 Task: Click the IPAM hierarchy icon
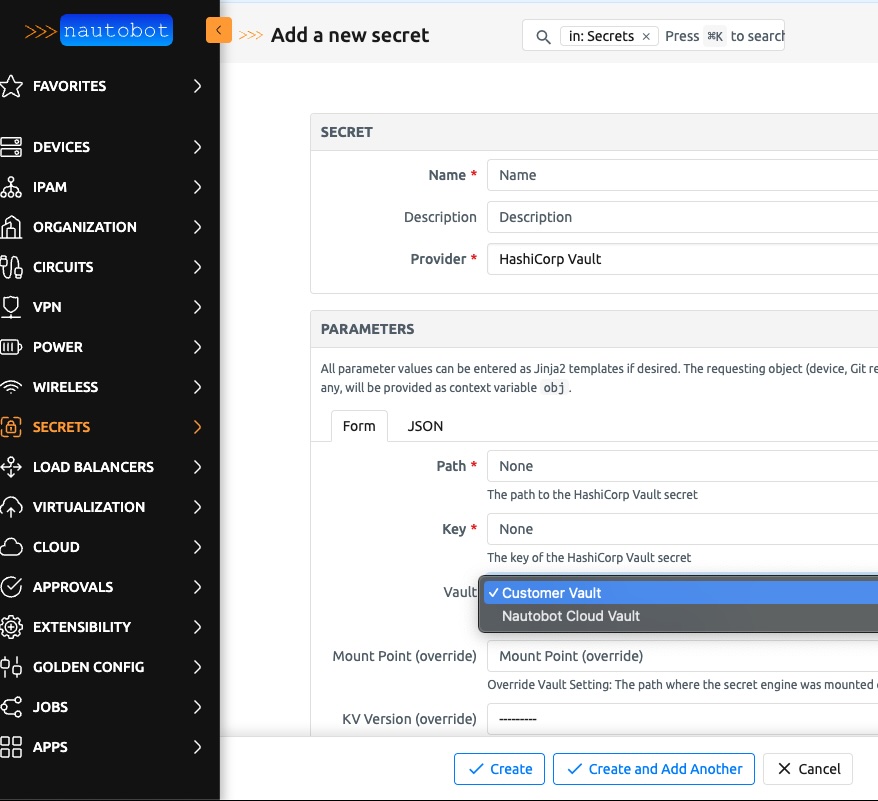tap(12, 187)
